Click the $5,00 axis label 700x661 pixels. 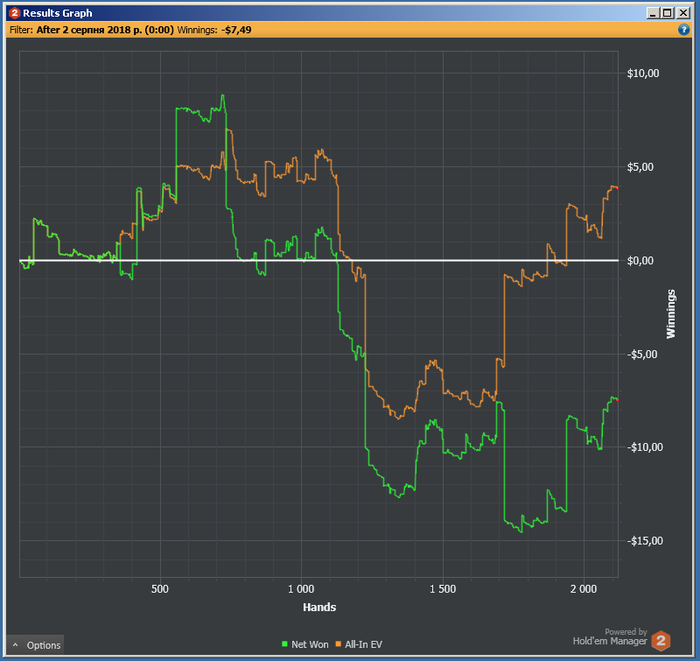click(640, 167)
